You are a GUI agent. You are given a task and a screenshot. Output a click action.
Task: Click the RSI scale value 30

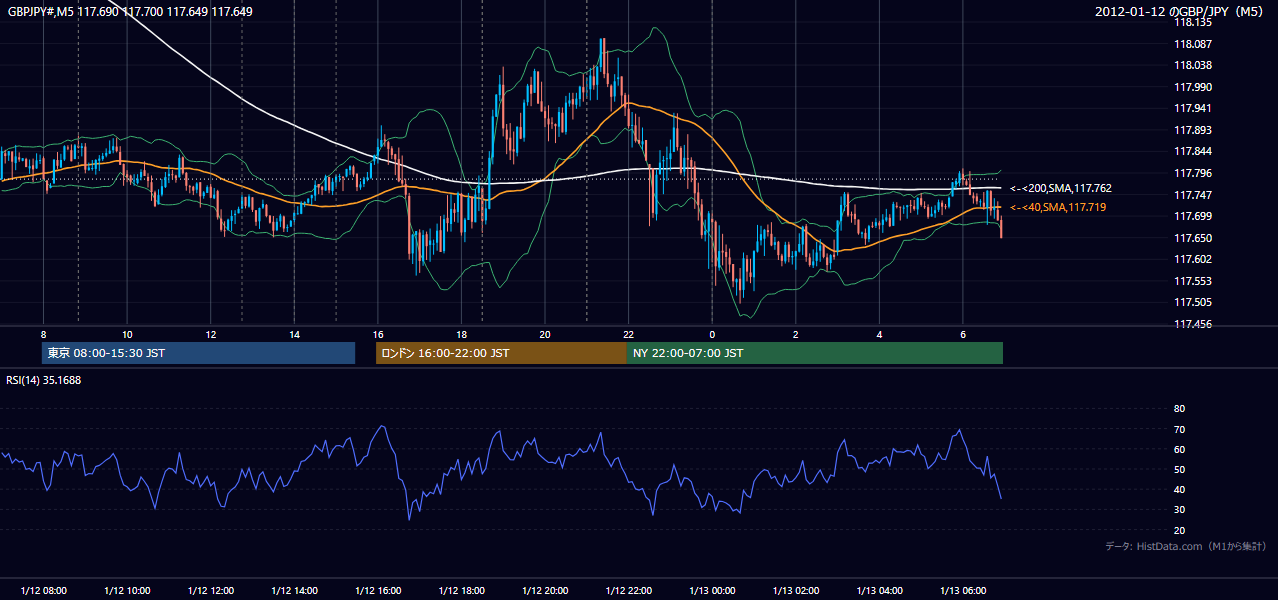1179,510
